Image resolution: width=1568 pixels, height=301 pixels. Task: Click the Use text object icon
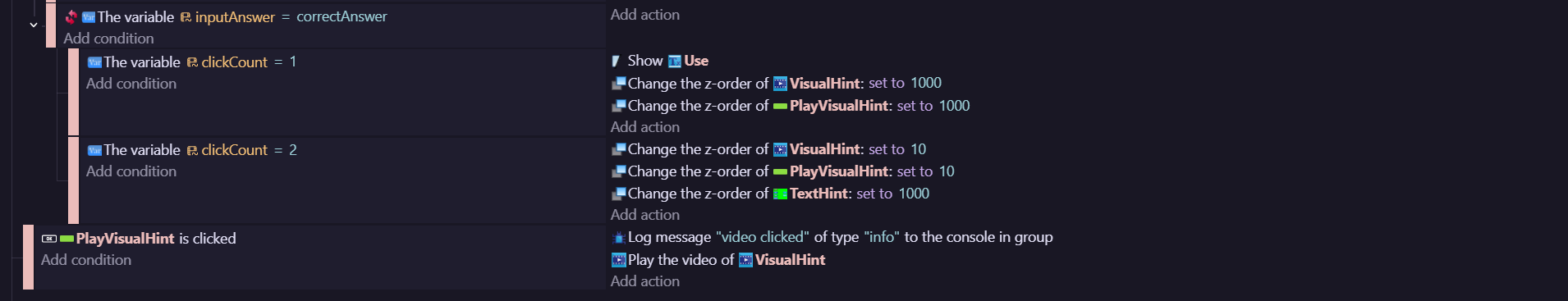[x=675, y=62]
